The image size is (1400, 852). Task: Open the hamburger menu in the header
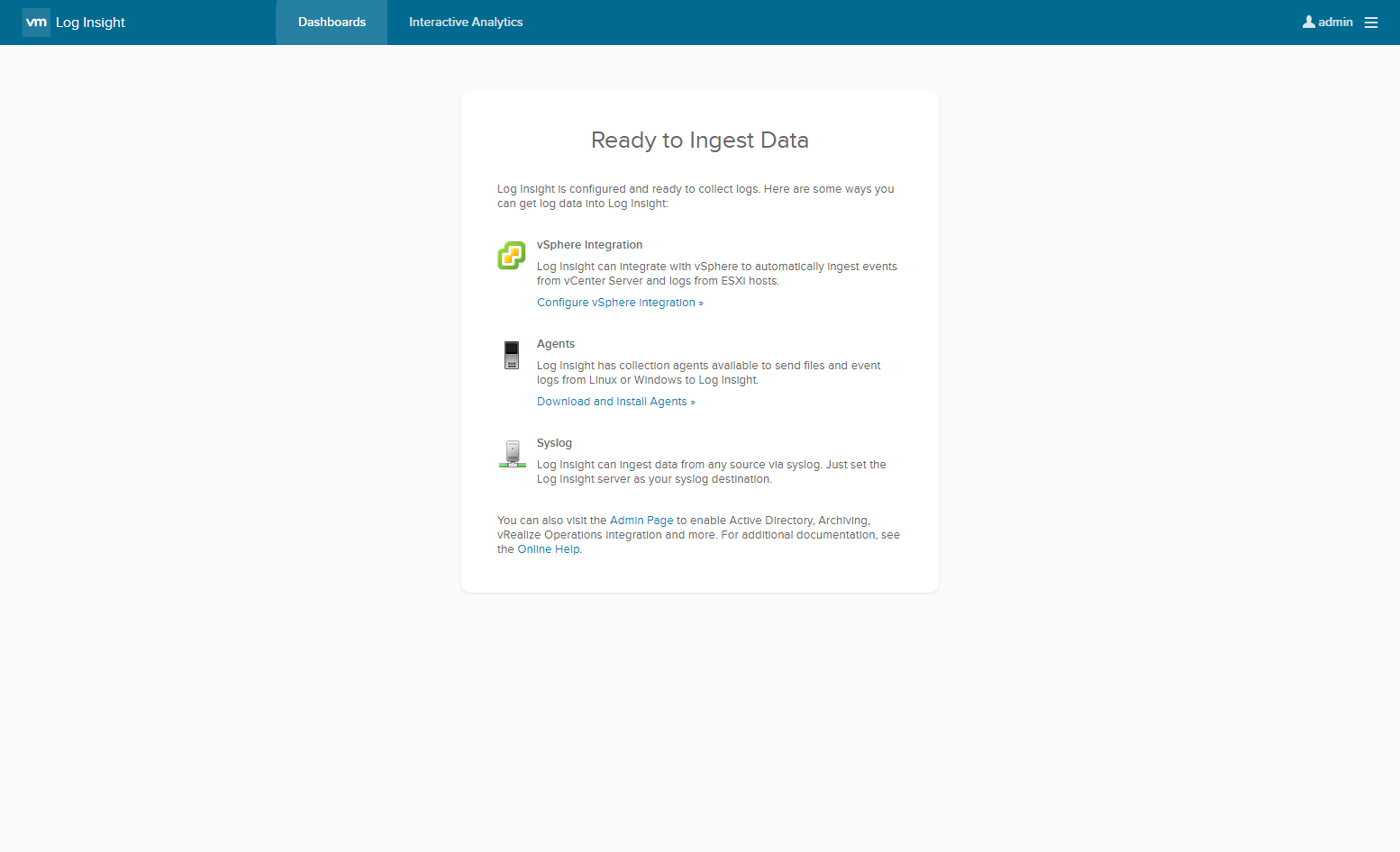pos(1371,23)
